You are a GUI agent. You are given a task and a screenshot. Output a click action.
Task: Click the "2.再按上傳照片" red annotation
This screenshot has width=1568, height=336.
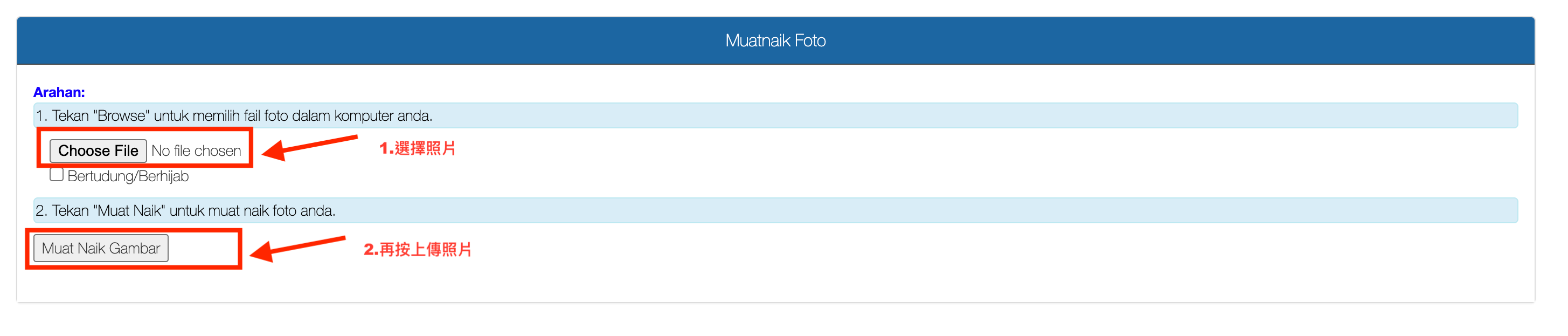click(418, 249)
